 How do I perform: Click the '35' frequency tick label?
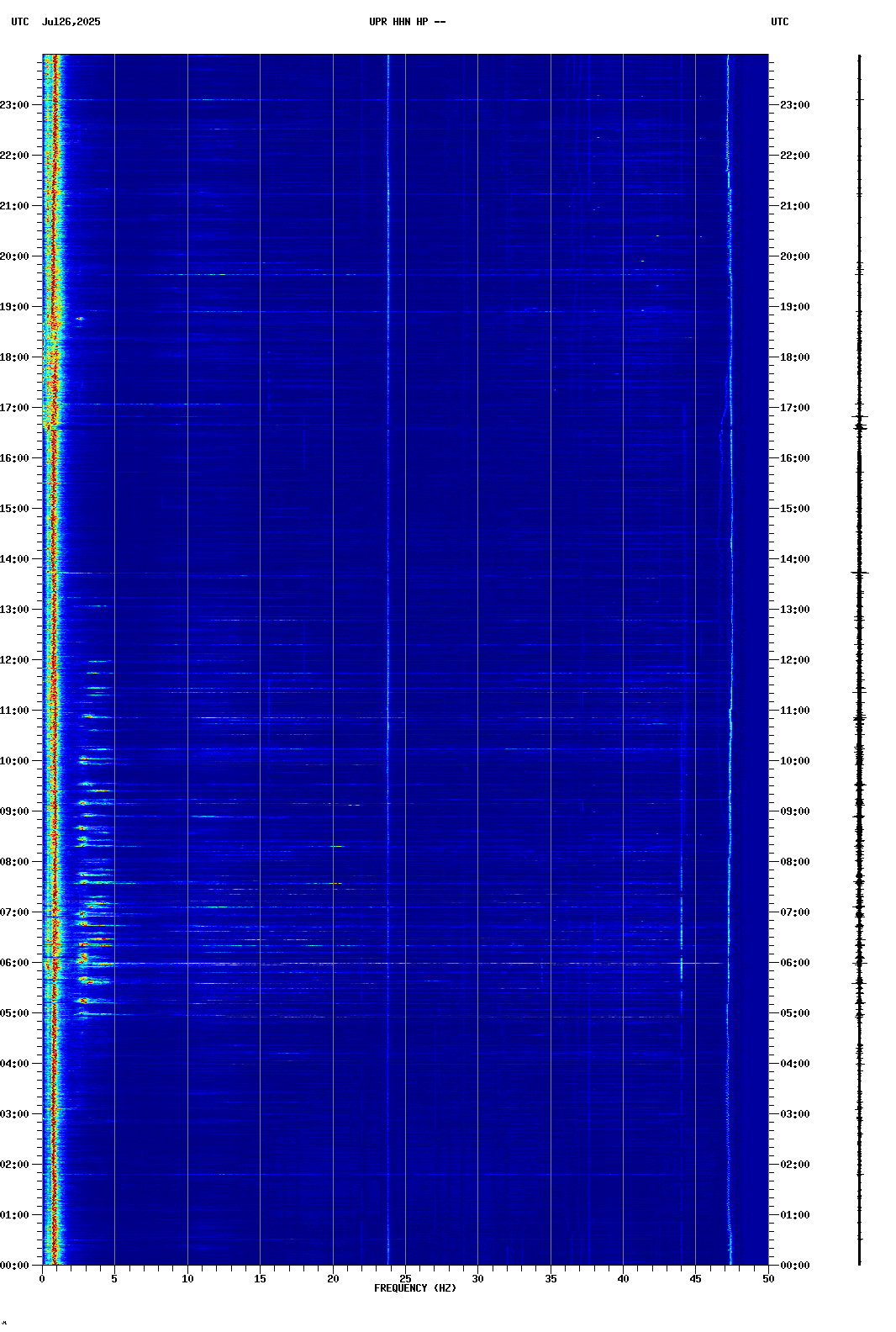click(x=551, y=1279)
